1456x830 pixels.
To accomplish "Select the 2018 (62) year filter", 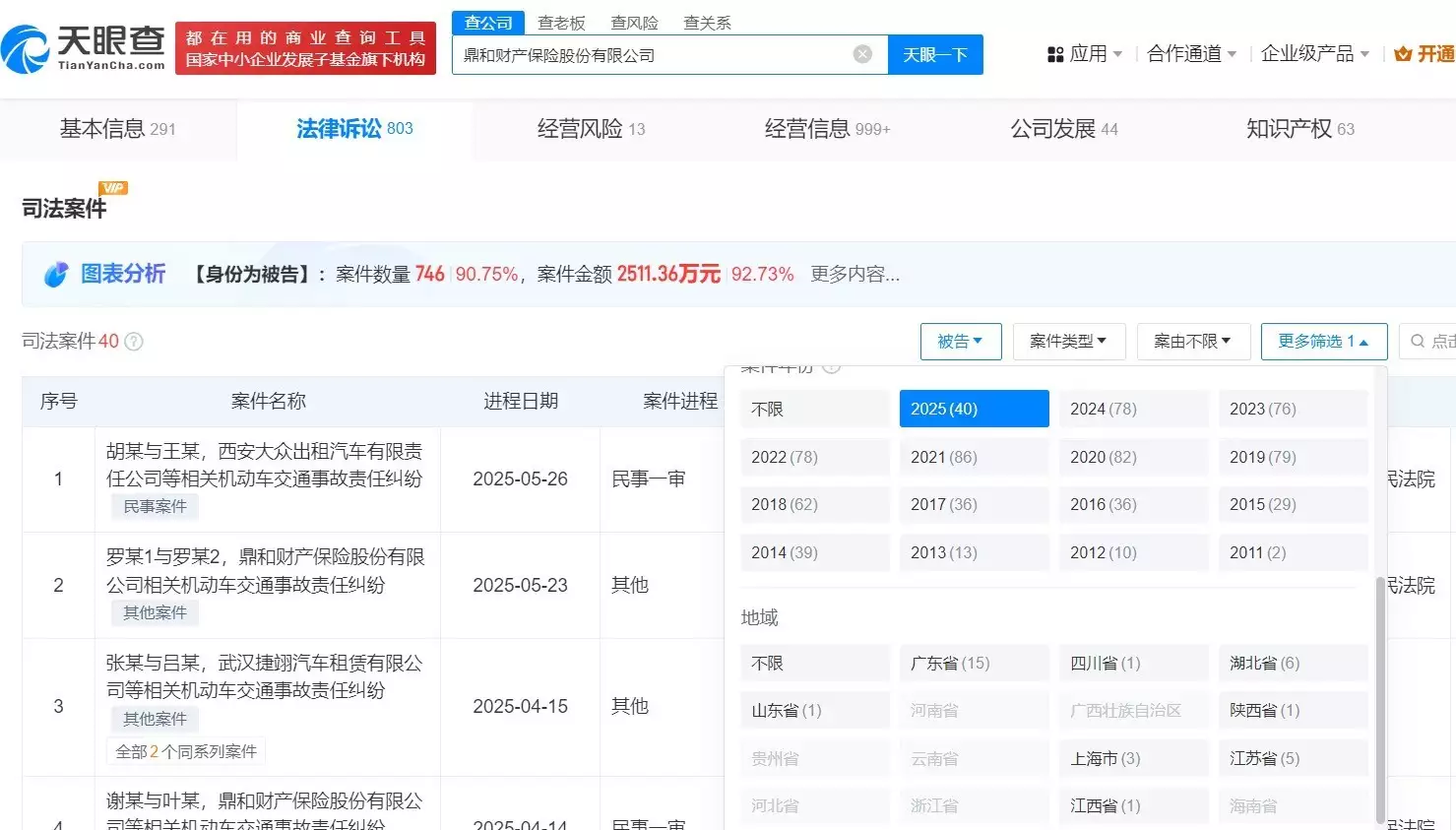I will [815, 504].
